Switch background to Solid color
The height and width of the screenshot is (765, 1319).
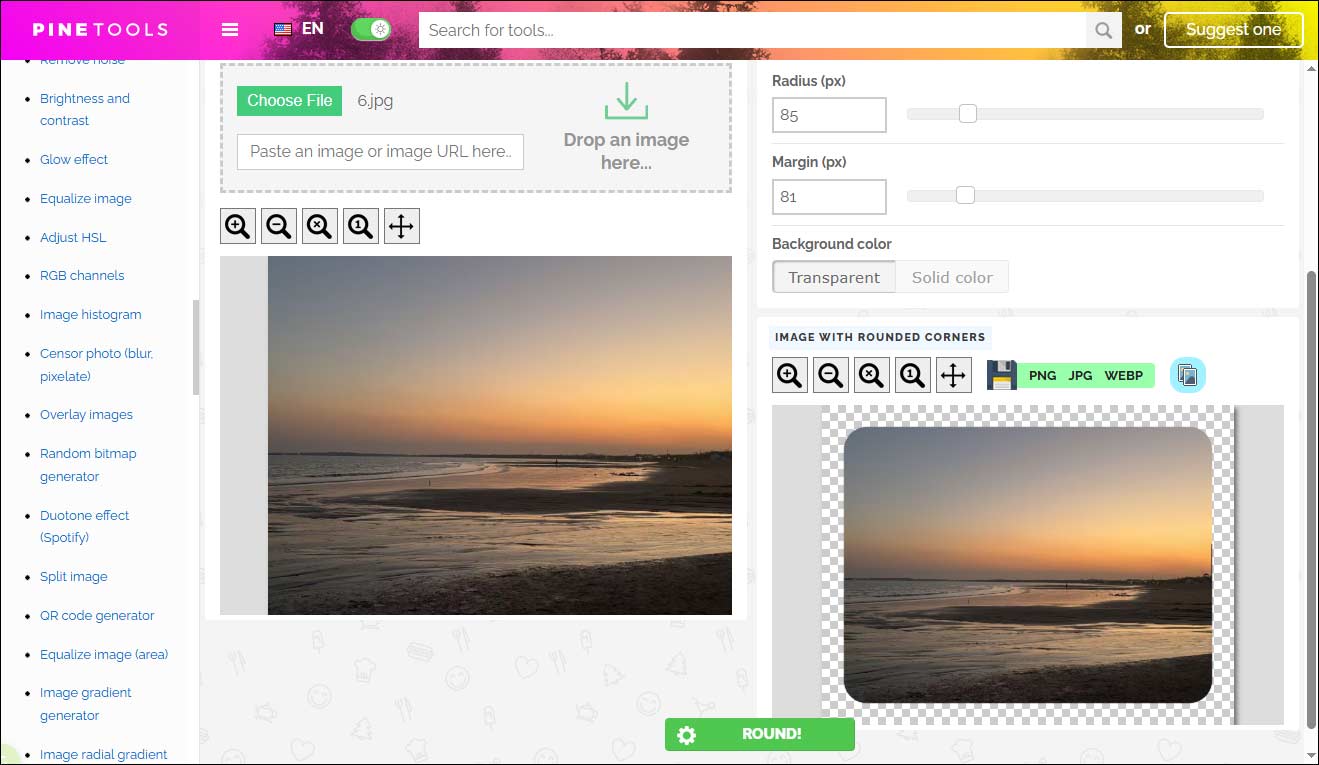click(x=951, y=277)
